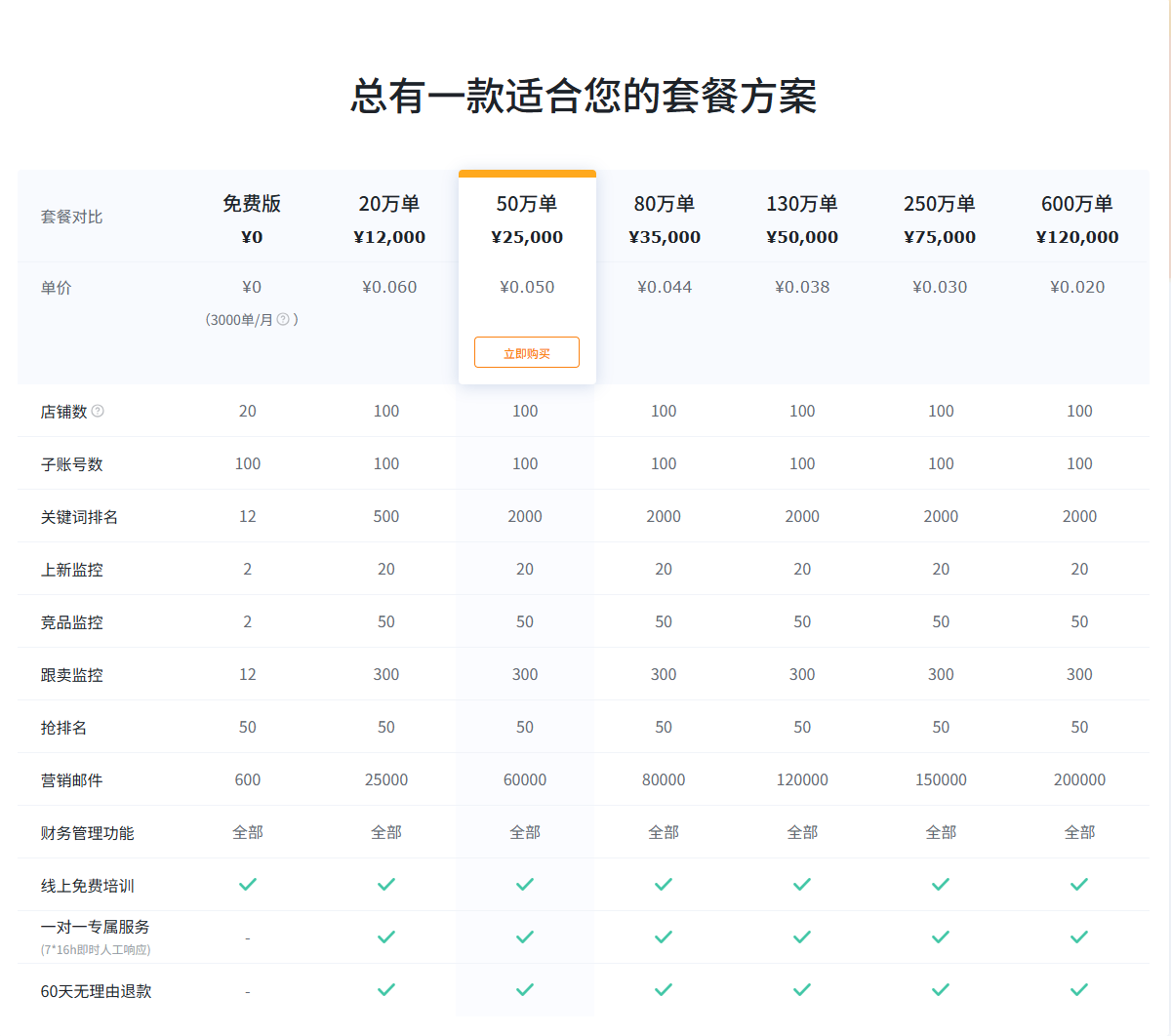Click 线上免费培训 checkmark under 600万单
The height and width of the screenshot is (1036, 1171).
[x=1079, y=884]
